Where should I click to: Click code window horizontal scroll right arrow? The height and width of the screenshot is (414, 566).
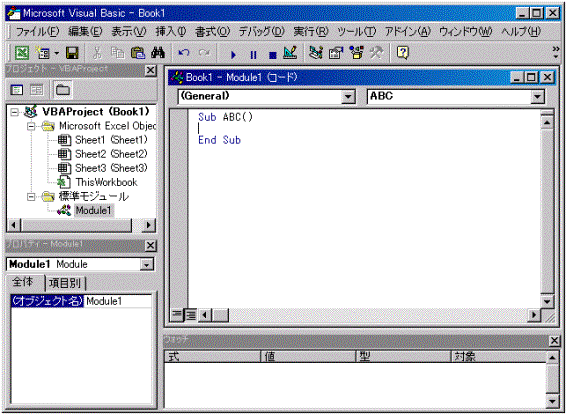pyautogui.click(x=534, y=315)
